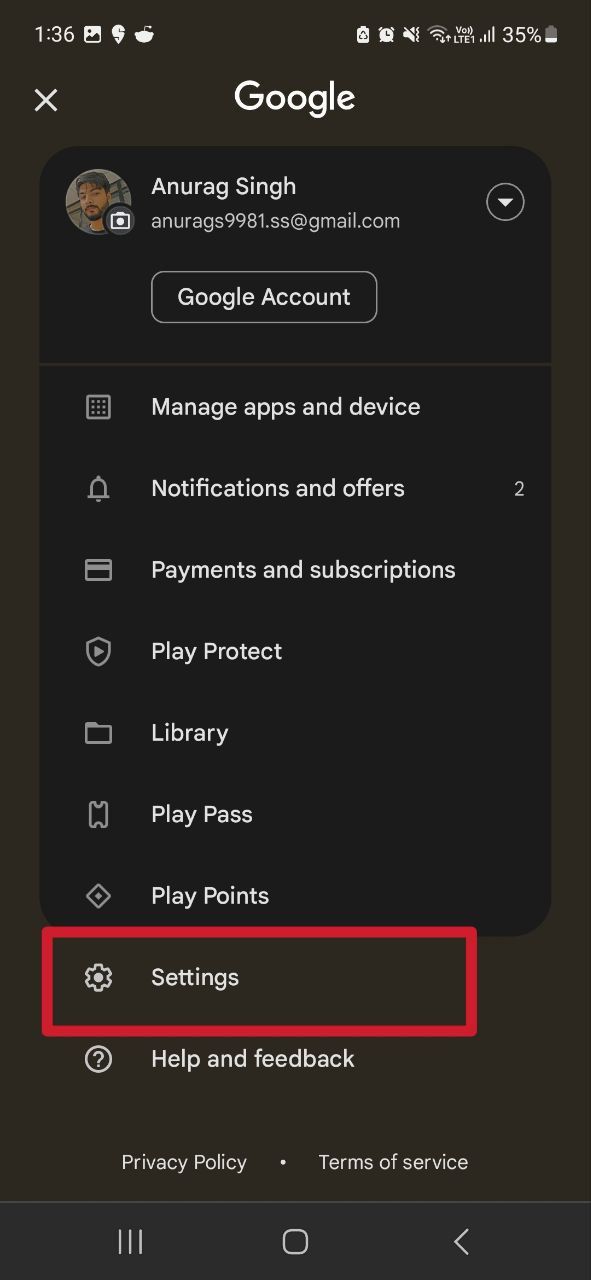Select the Play Points diamond icon

(98, 895)
